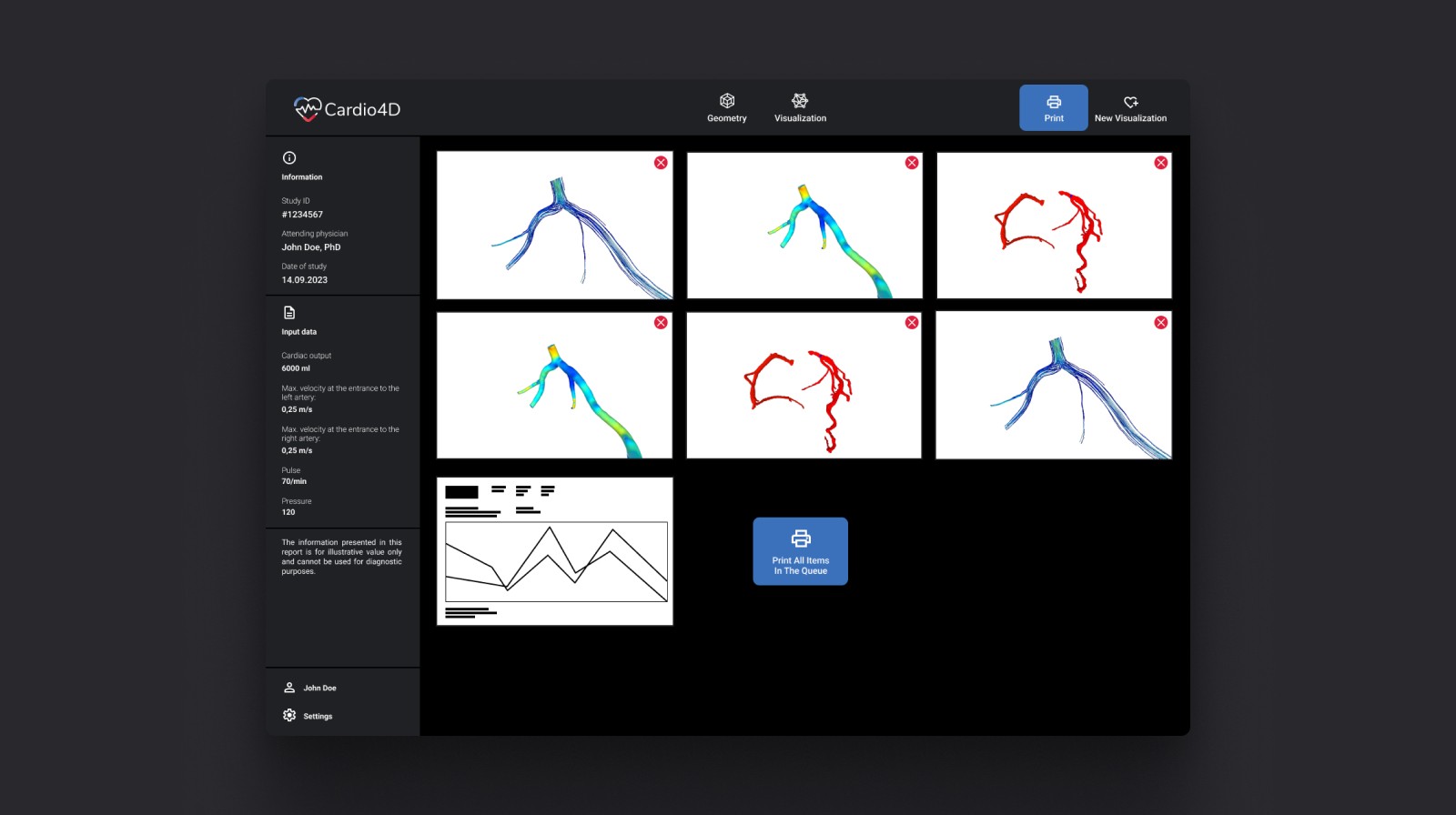Select second-row middle red vessels image
Image resolution: width=1456 pixels, height=815 pixels.
[x=804, y=386]
